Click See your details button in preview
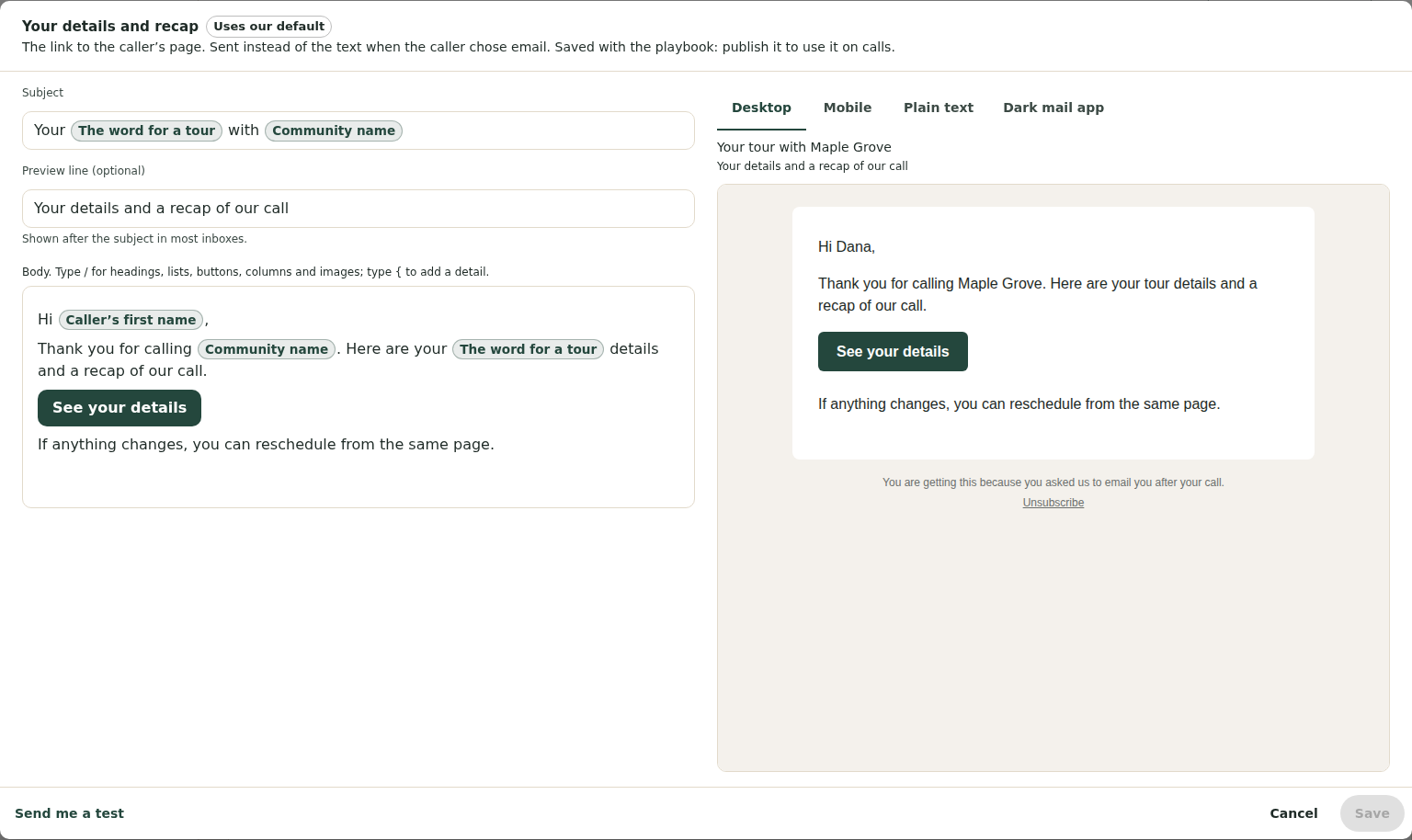This screenshot has width=1412, height=840. pyautogui.click(x=893, y=351)
